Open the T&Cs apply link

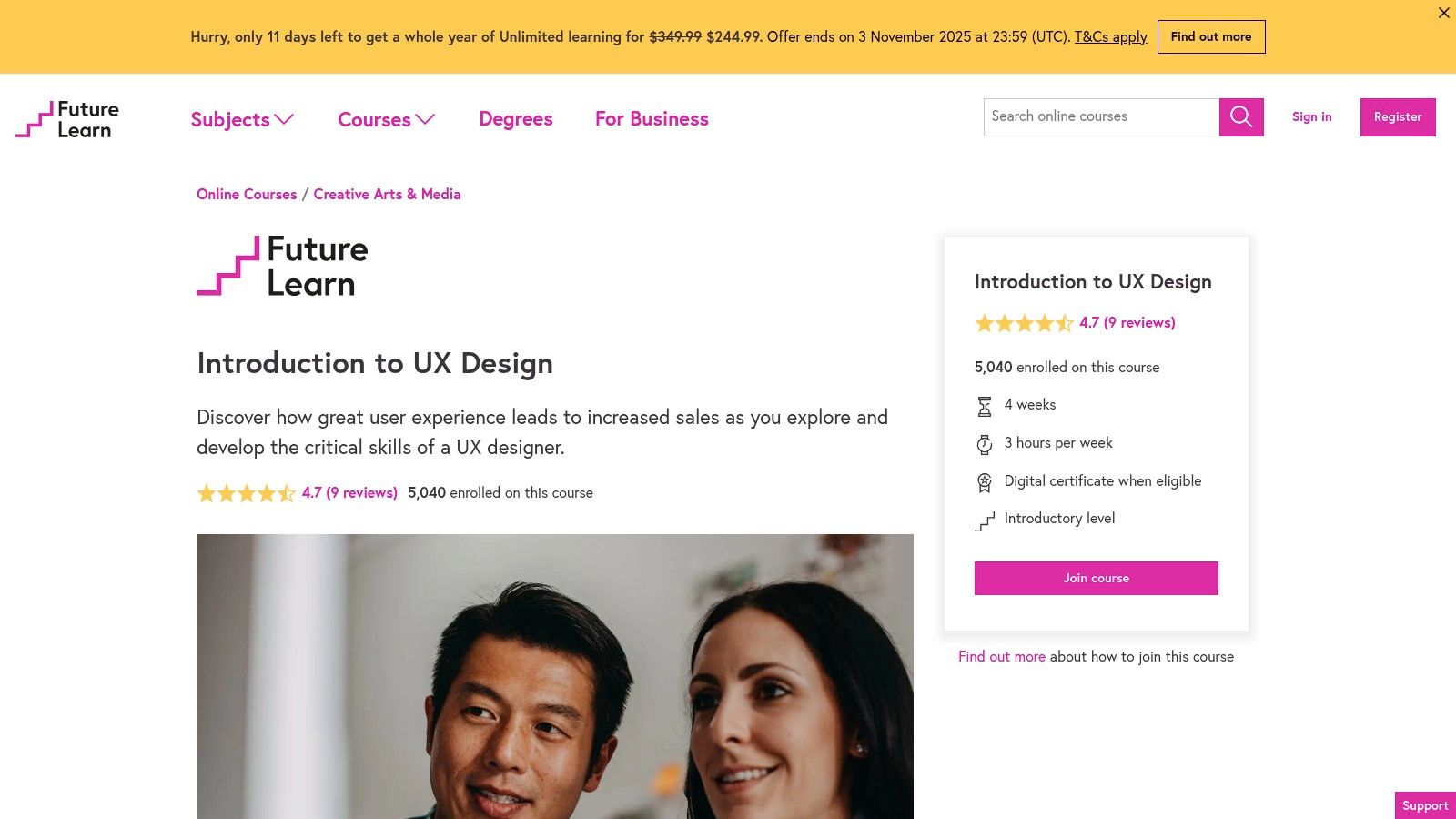(x=1110, y=37)
